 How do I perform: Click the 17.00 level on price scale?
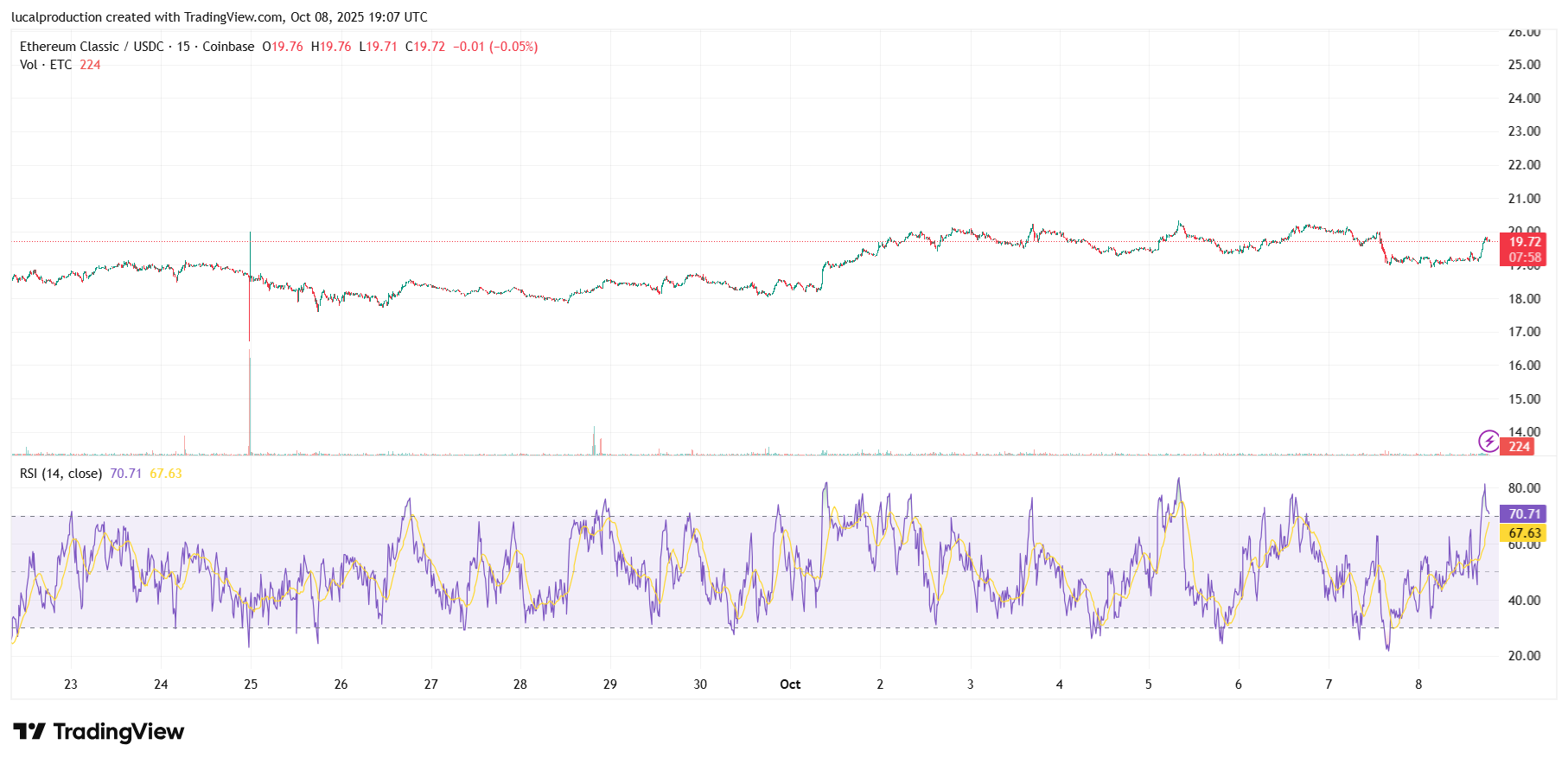click(x=1524, y=332)
